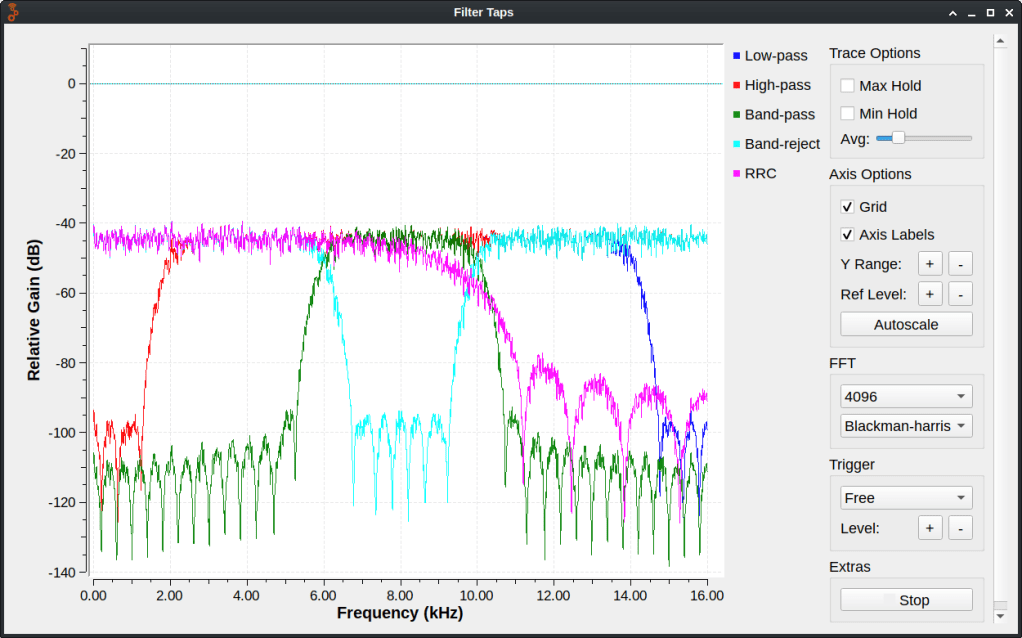Enable the Min Hold checkbox

click(848, 114)
